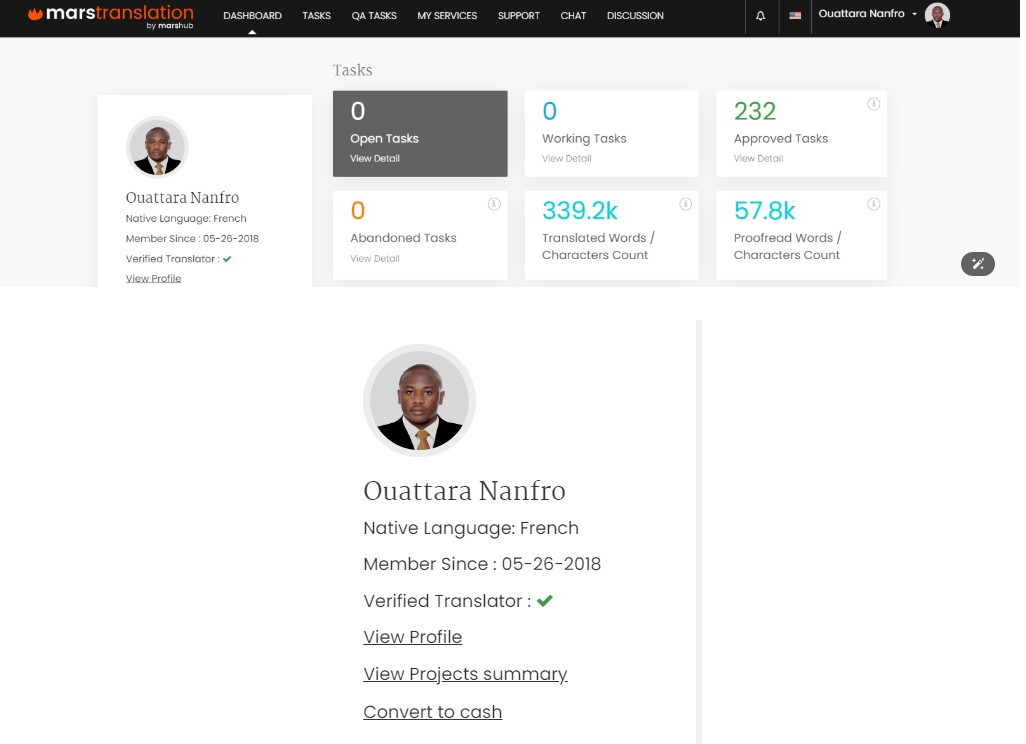Screen dimensions: 1026x744
Task: Go to the Tasks menu
Action: (317, 16)
